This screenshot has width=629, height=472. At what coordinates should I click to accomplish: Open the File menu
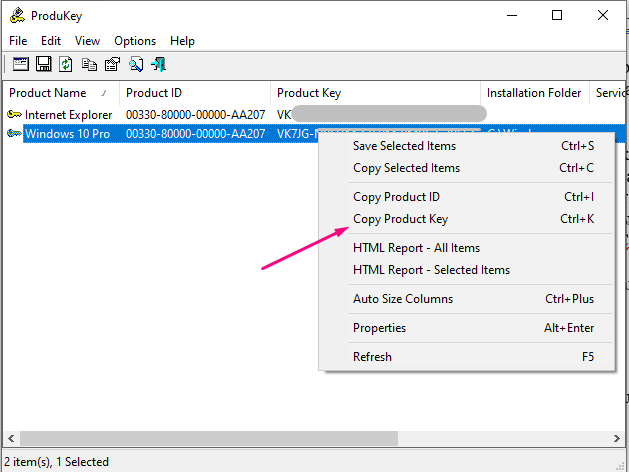(18, 41)
